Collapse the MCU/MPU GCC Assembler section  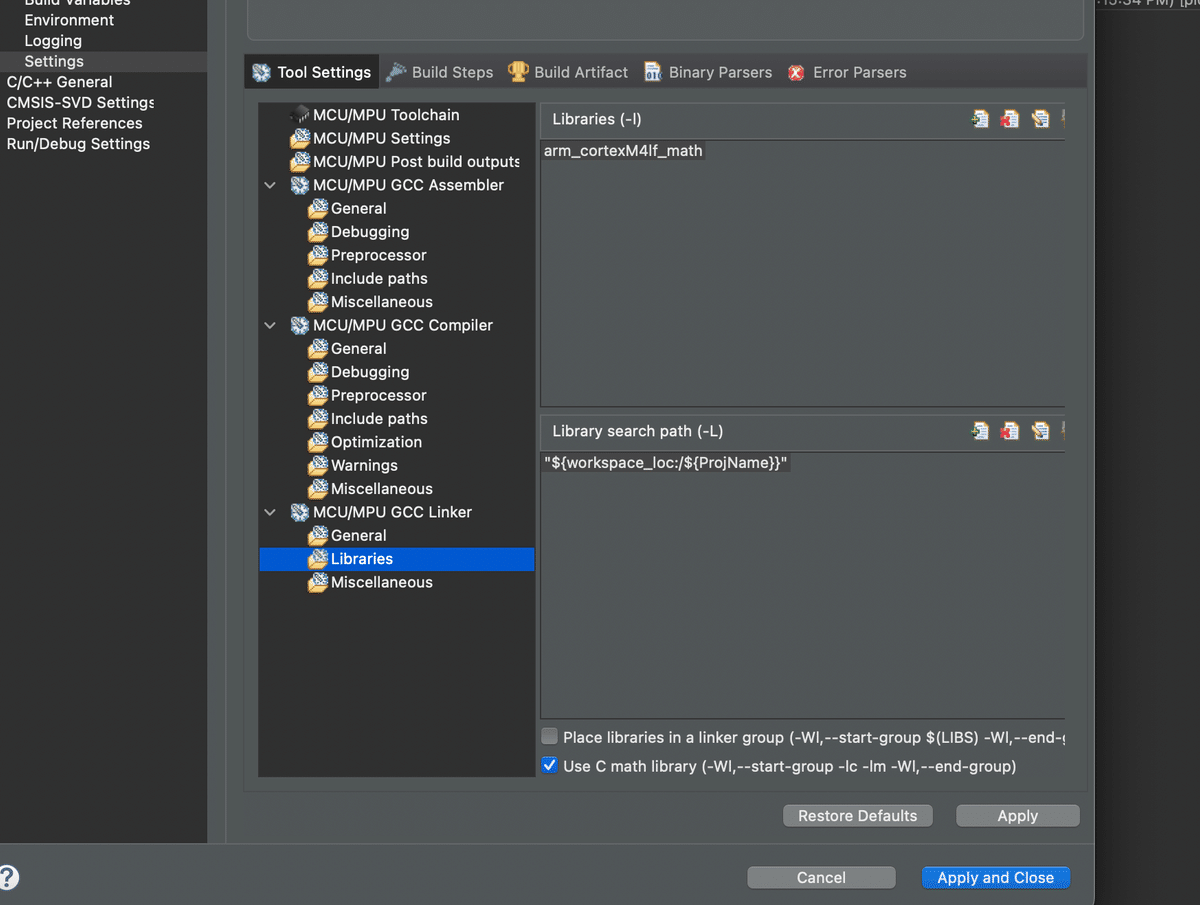(x=269, y=184)
